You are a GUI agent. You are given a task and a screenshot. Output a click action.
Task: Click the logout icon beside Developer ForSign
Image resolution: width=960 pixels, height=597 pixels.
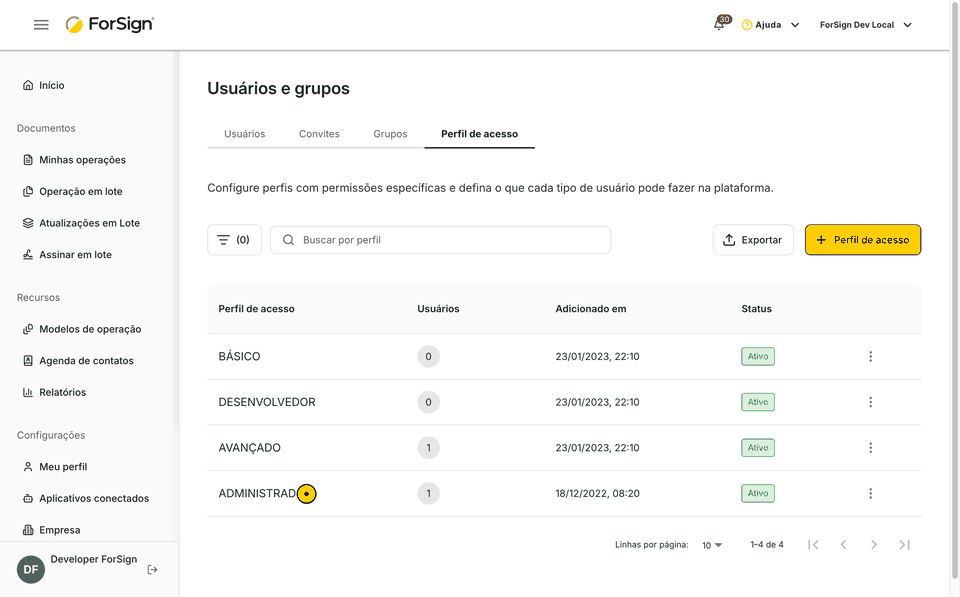[x=152, y=570]
